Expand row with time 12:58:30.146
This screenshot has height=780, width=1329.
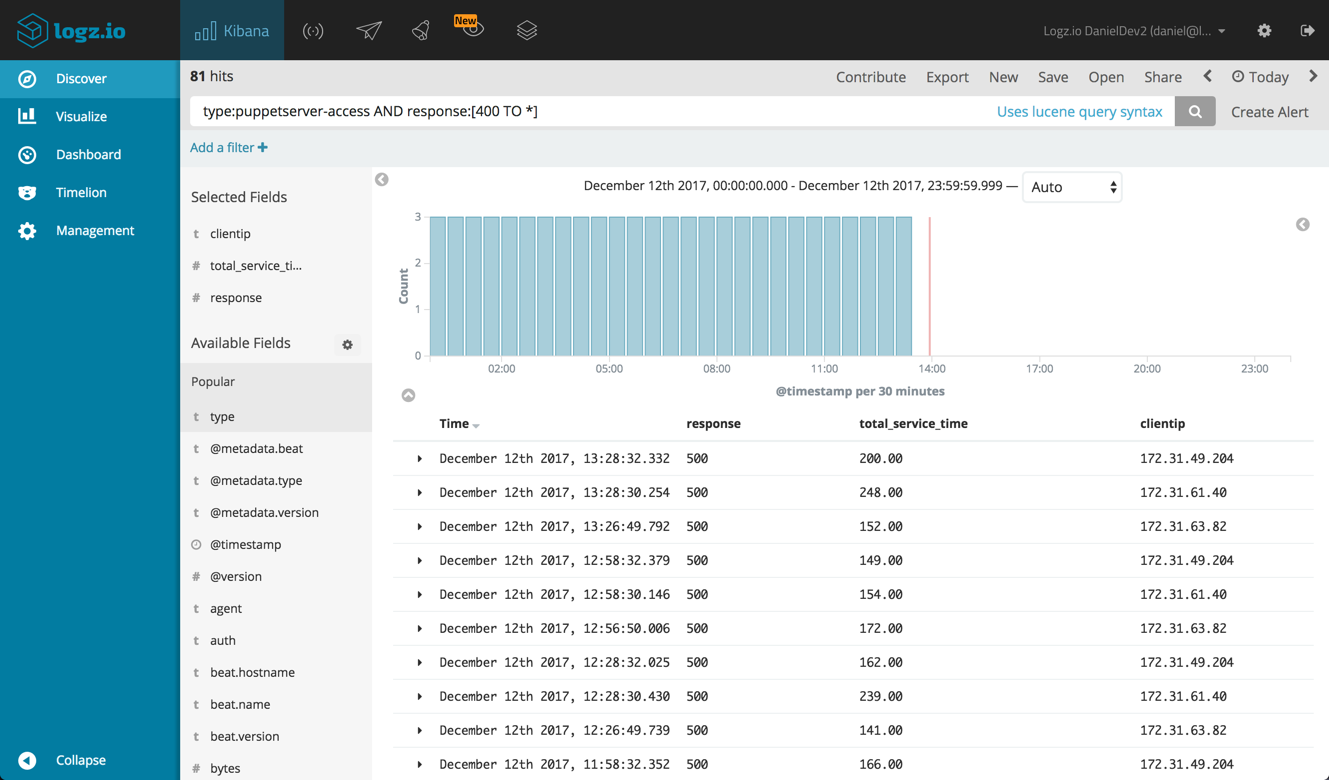(420, 595)
